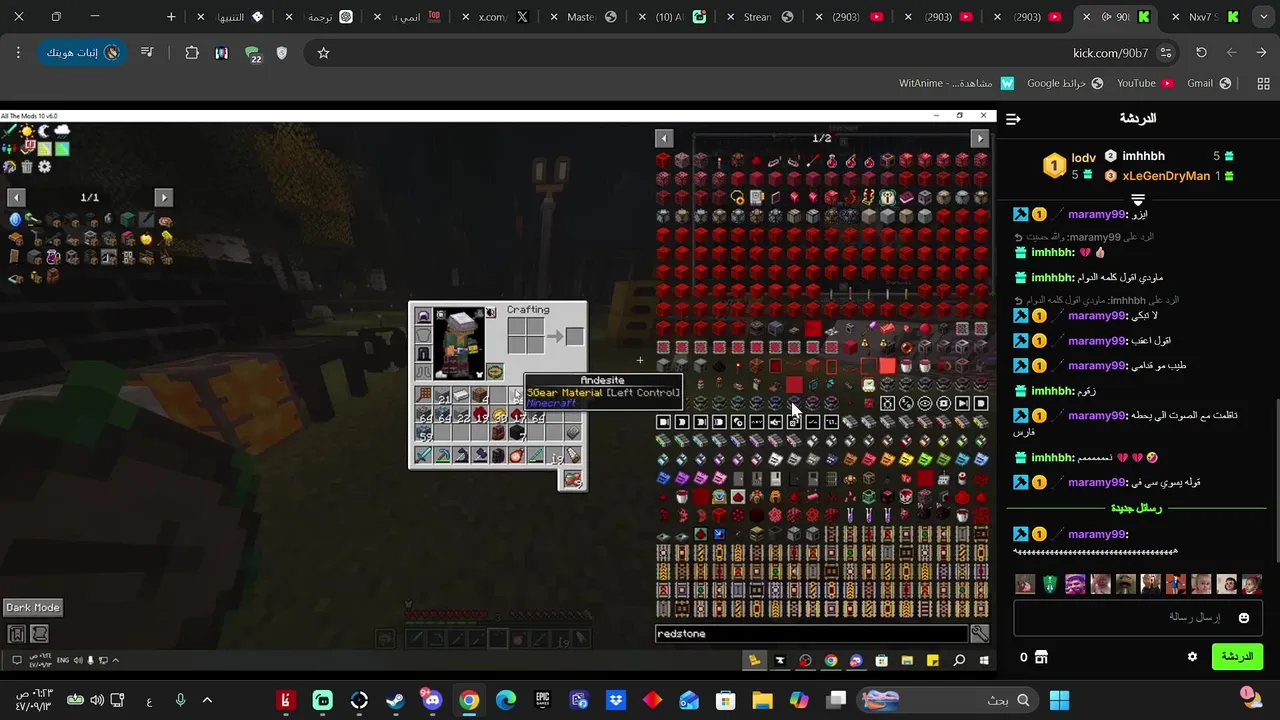The image size is (1280, 720).
Task: Go to next JEI item page arrow
Action: point(980,138)
